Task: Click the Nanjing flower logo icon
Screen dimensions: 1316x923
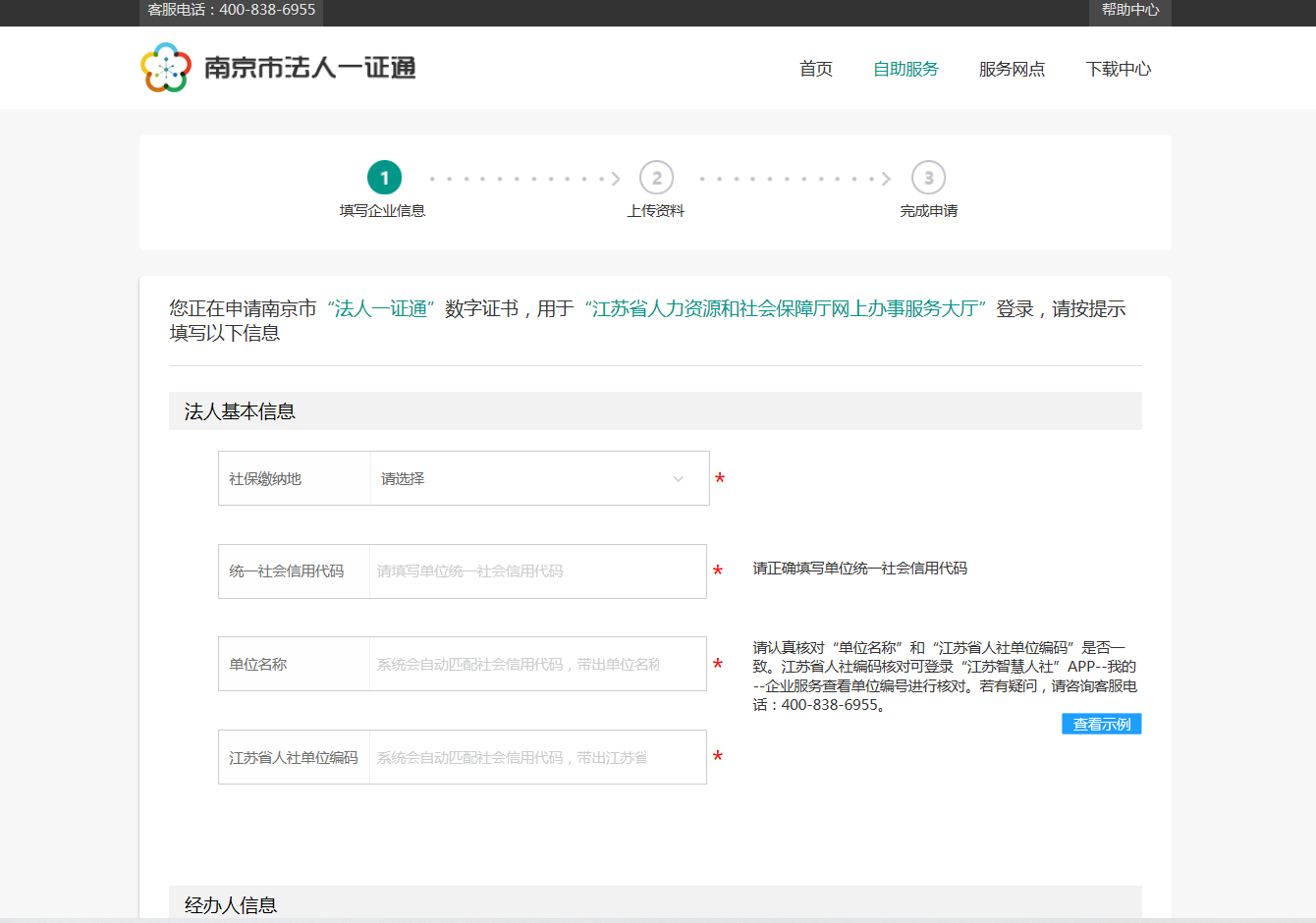Action: click(x=165, y=68)
